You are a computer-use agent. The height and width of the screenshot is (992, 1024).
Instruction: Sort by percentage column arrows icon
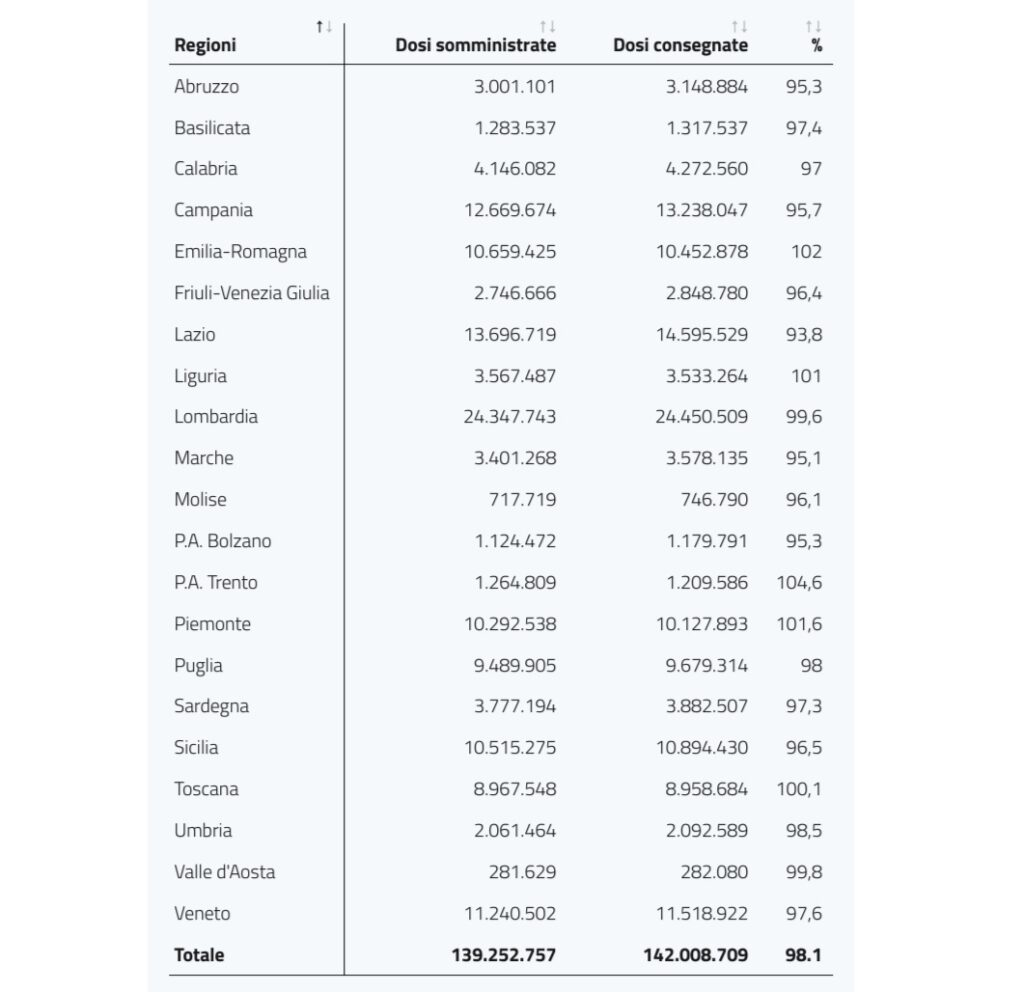[814, 27]
